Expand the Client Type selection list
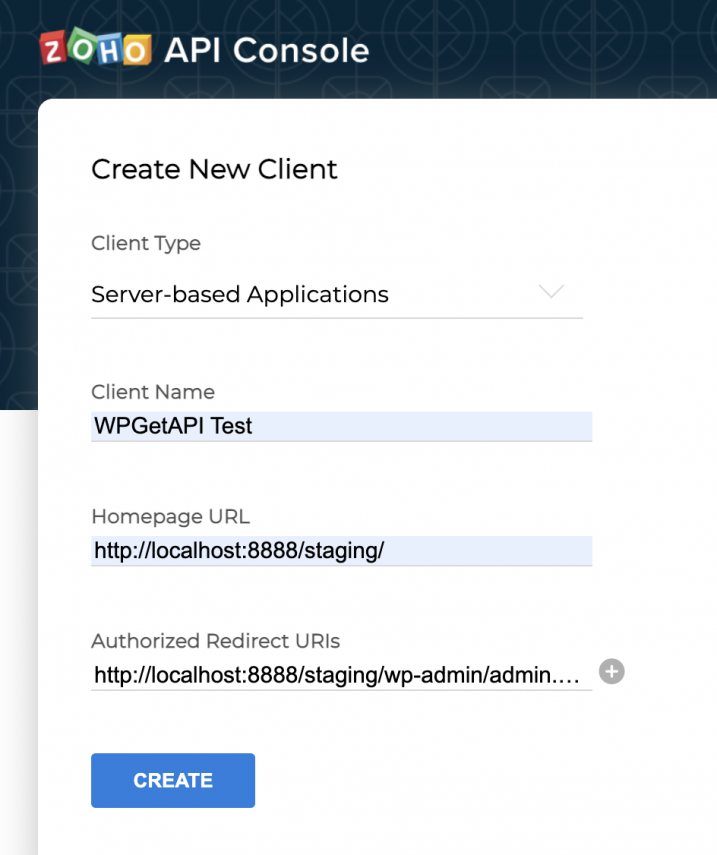The image size is (717, 855). point(335,295)
